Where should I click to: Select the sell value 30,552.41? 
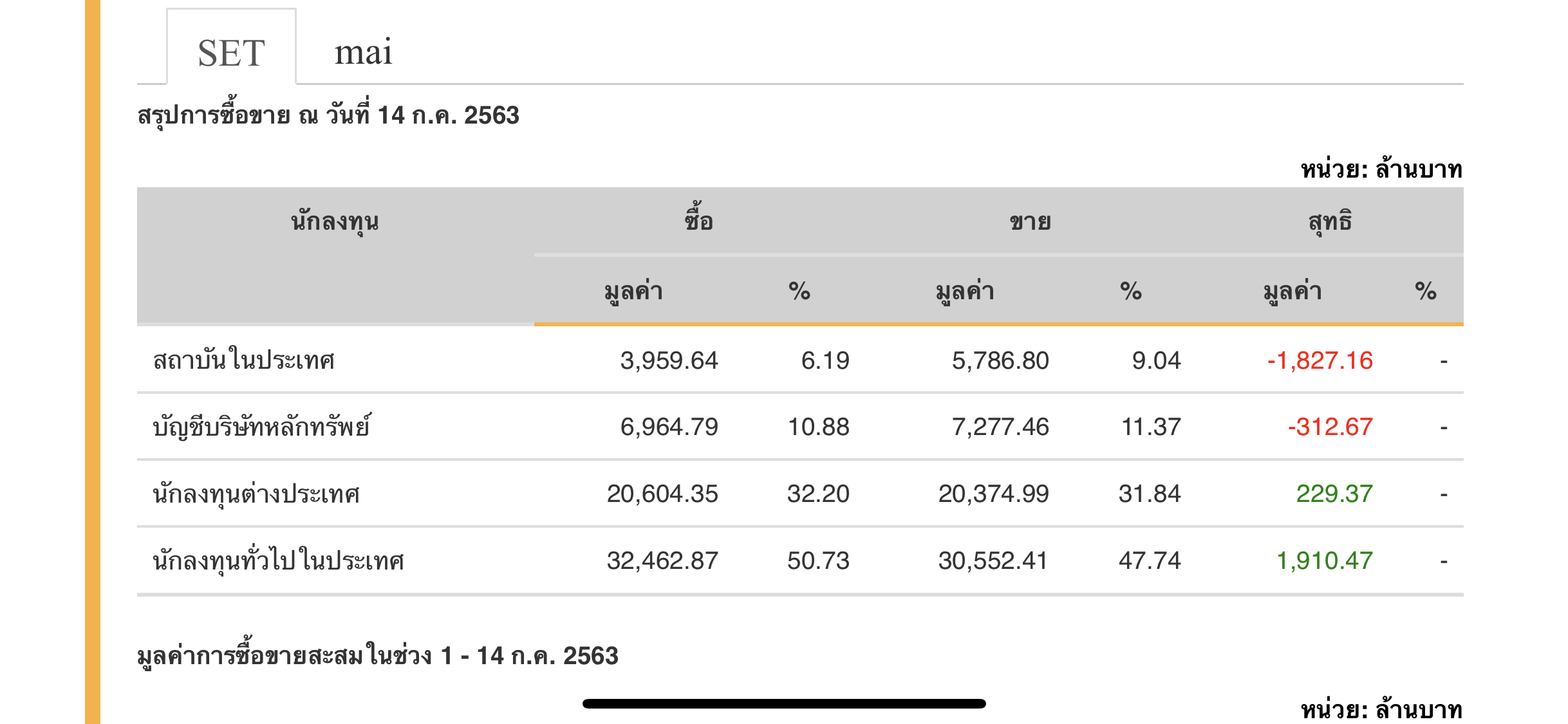993,561
